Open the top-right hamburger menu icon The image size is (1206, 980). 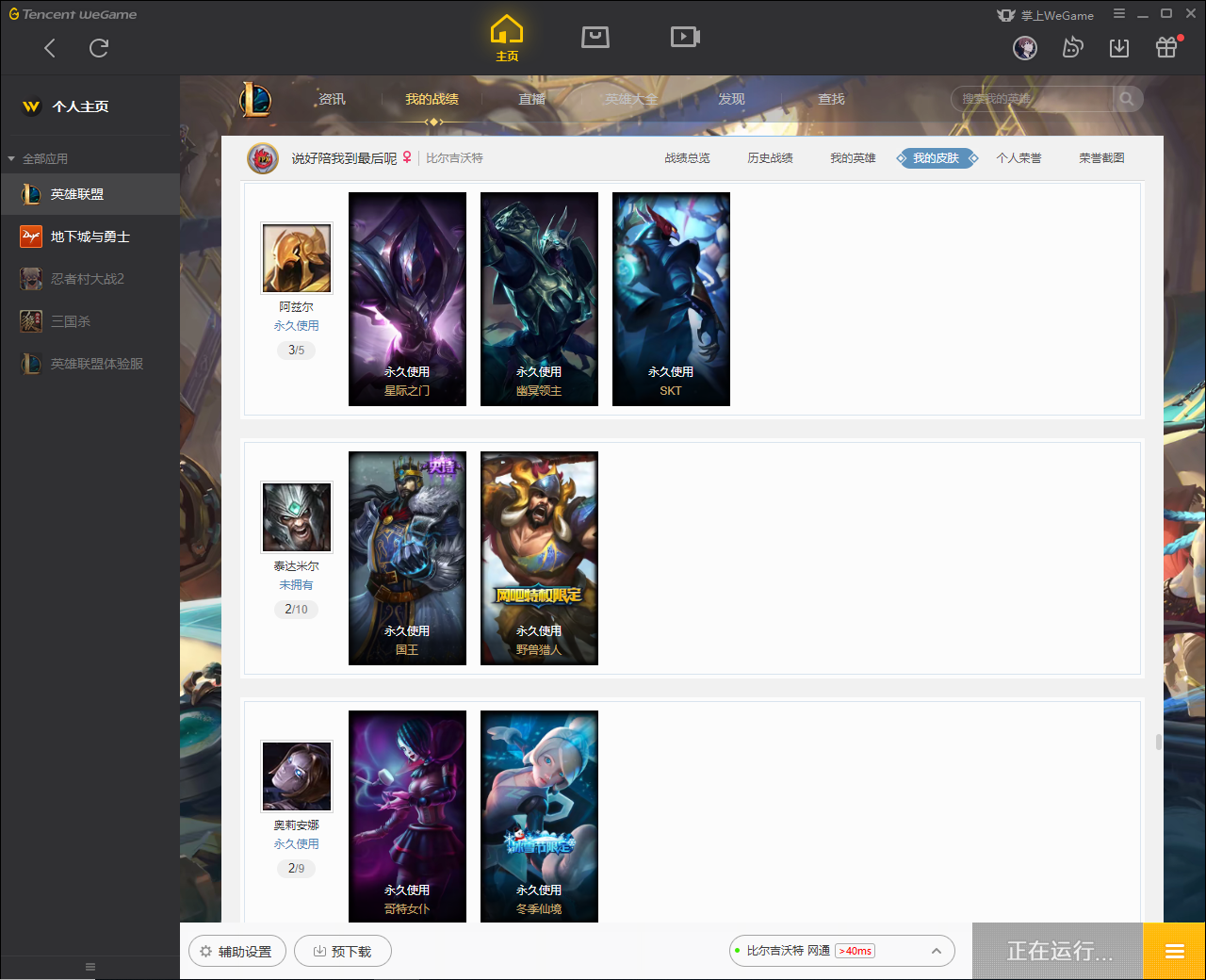coord(1119,14)
